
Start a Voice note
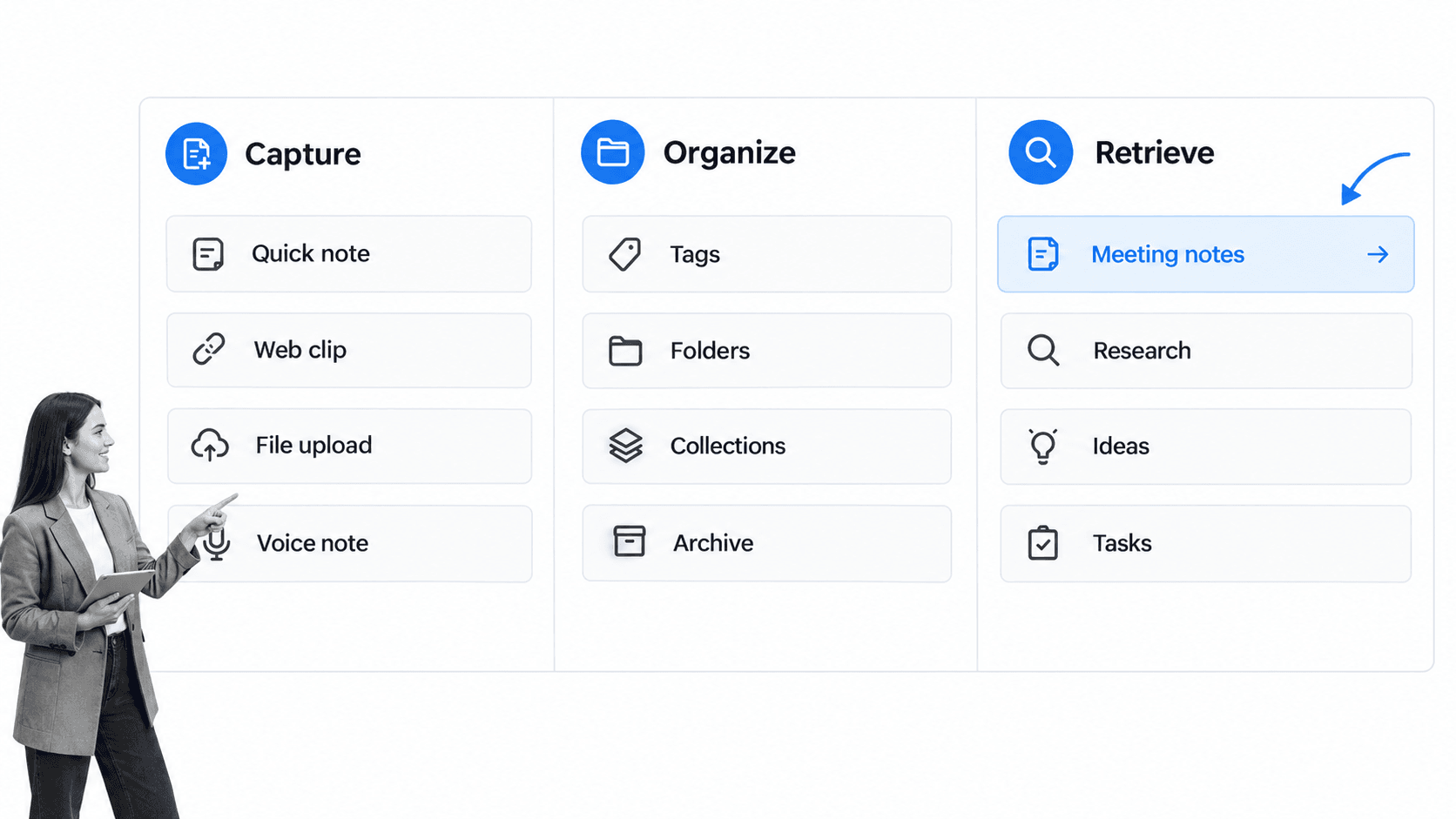(349, 544)
